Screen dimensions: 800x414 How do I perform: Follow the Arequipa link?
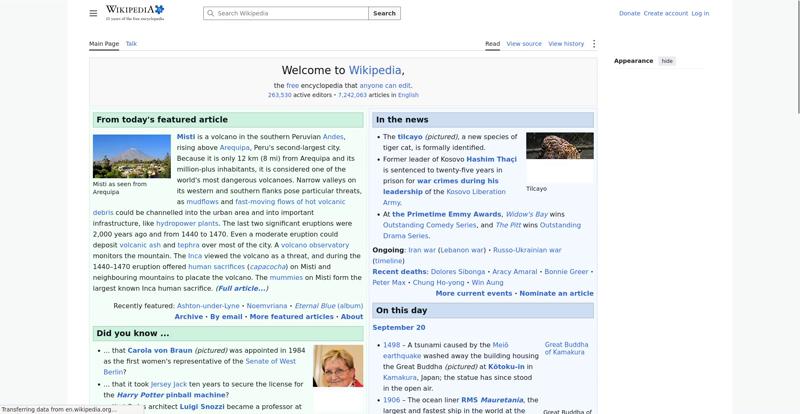tap(235, 148)
